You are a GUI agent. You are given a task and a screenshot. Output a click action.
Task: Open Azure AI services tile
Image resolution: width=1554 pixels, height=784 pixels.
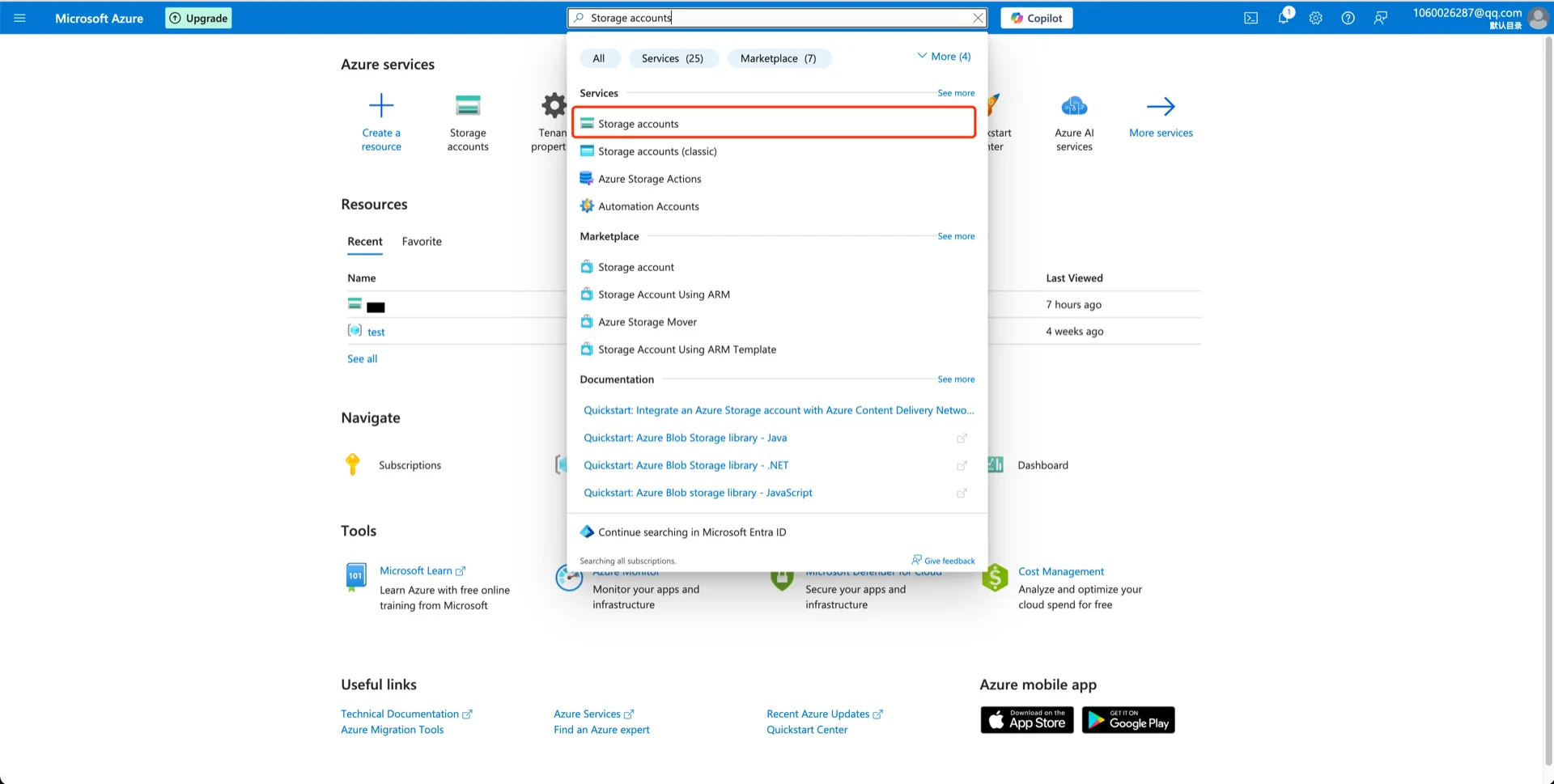1074,122
